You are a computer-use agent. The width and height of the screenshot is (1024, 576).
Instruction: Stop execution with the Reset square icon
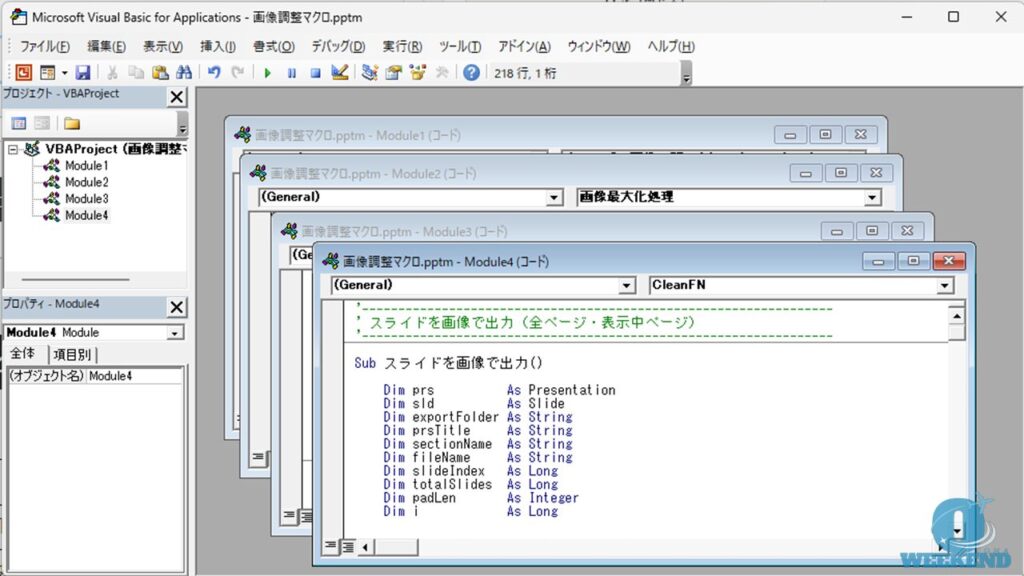point(315,73)
